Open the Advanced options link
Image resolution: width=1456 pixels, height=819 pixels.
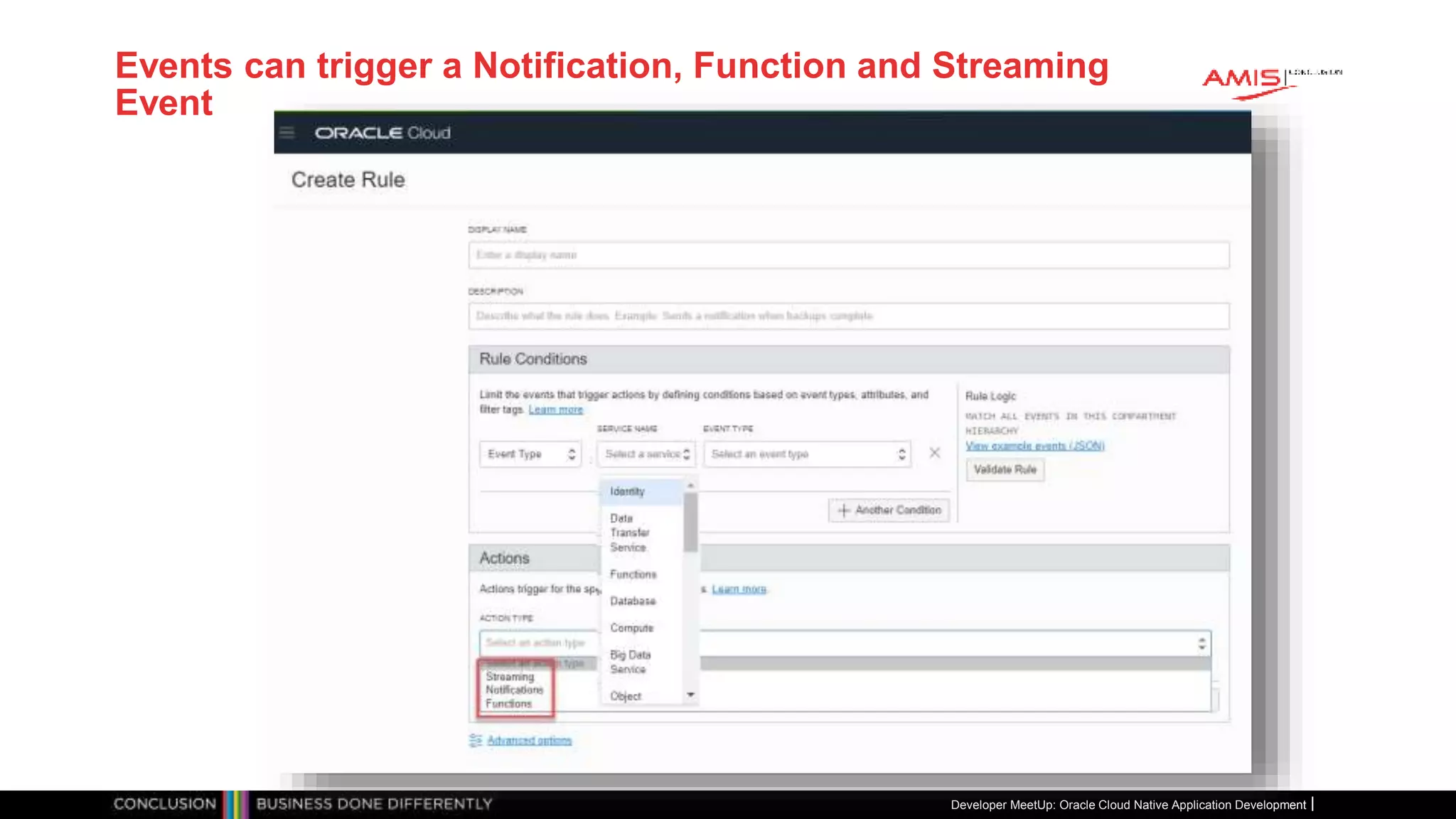530,741
